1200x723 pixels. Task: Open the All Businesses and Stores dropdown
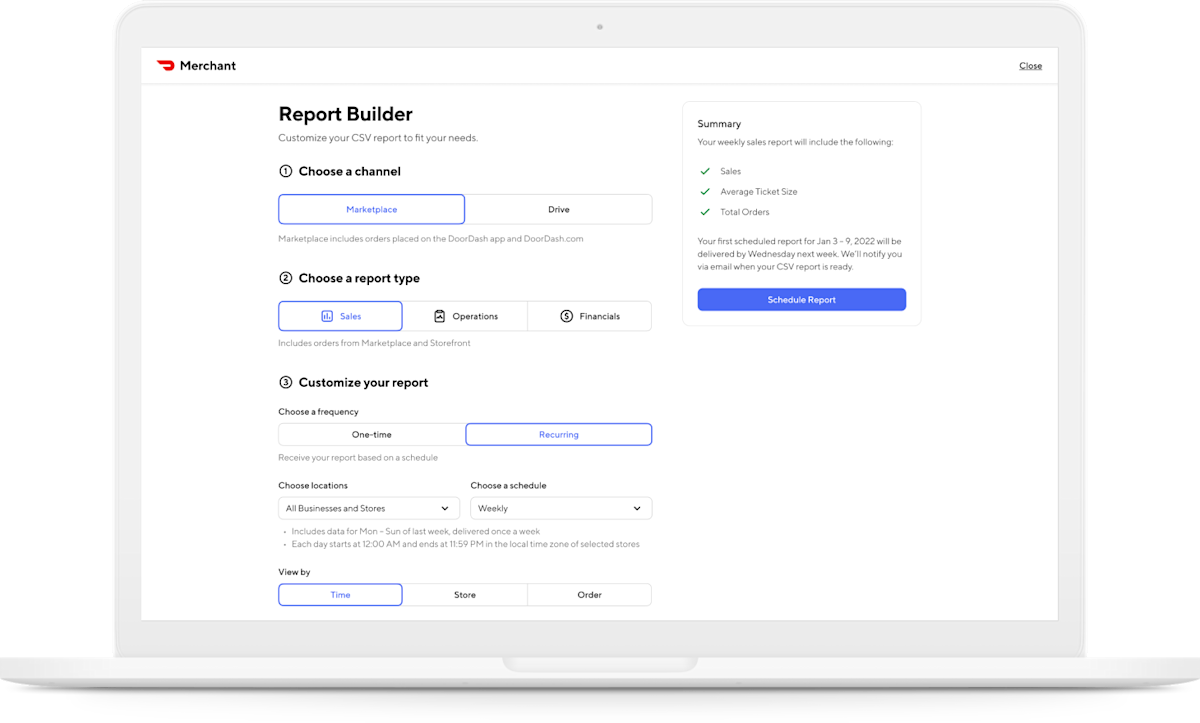click(x=369, y=508)
